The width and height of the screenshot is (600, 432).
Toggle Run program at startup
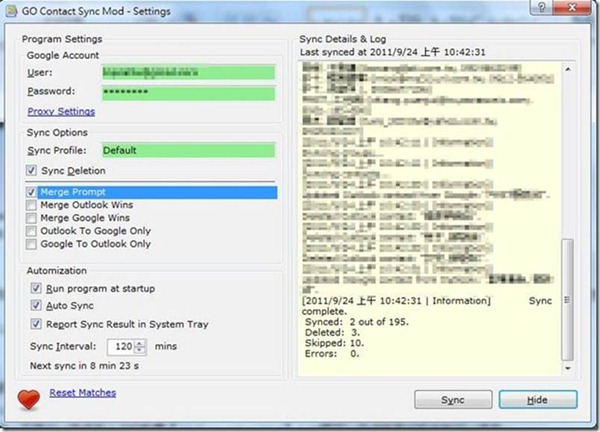tap(36, 288)
